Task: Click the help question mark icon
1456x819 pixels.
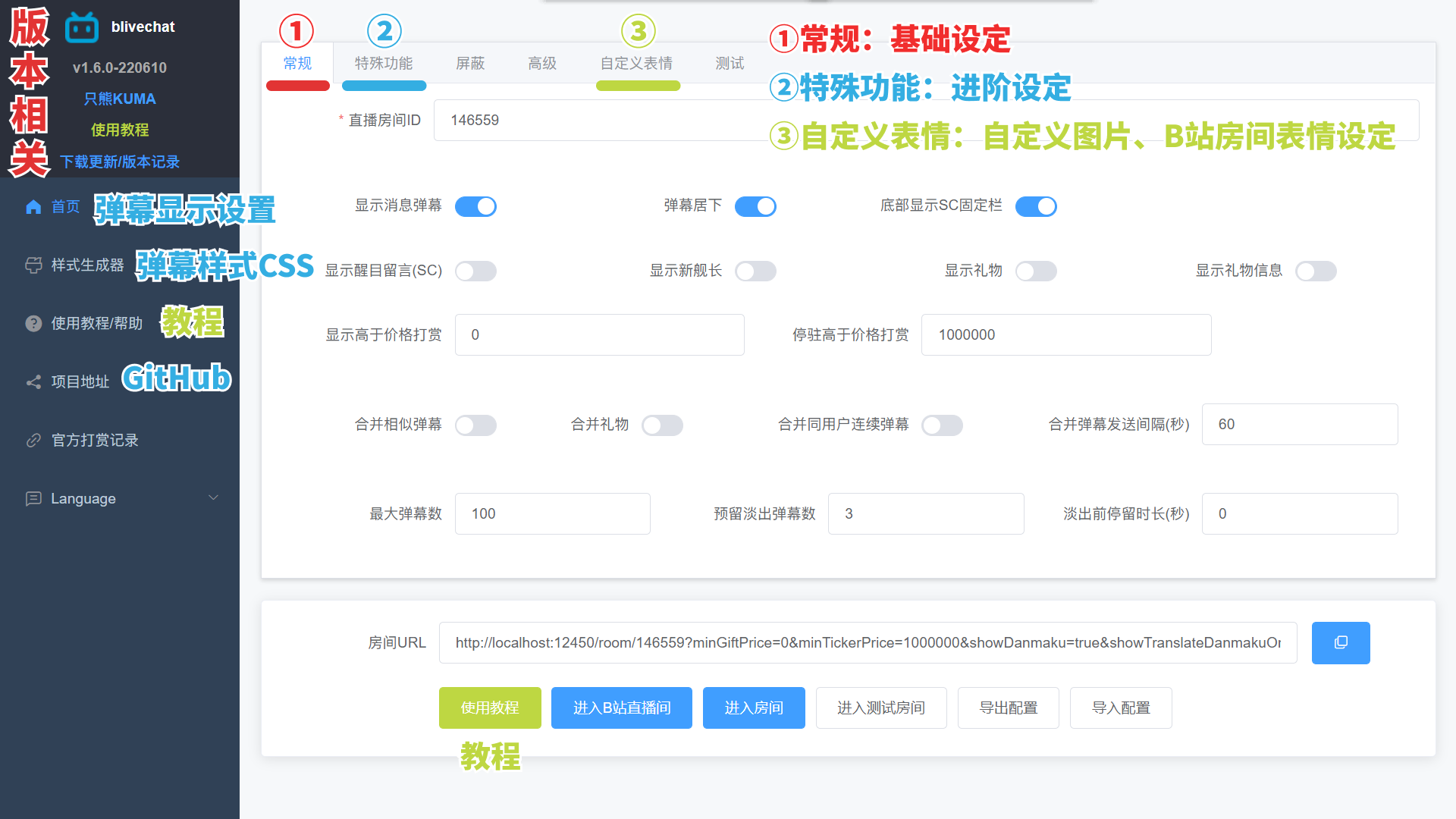Action: [x=33, y=324]
